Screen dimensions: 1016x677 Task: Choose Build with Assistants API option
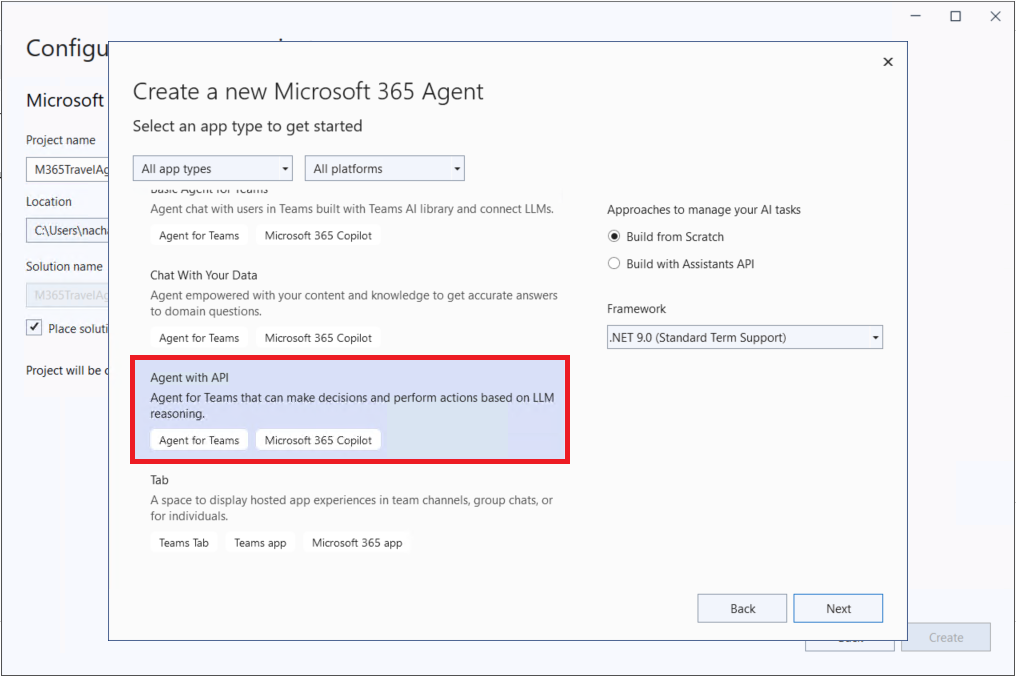(x=614, y=264)
